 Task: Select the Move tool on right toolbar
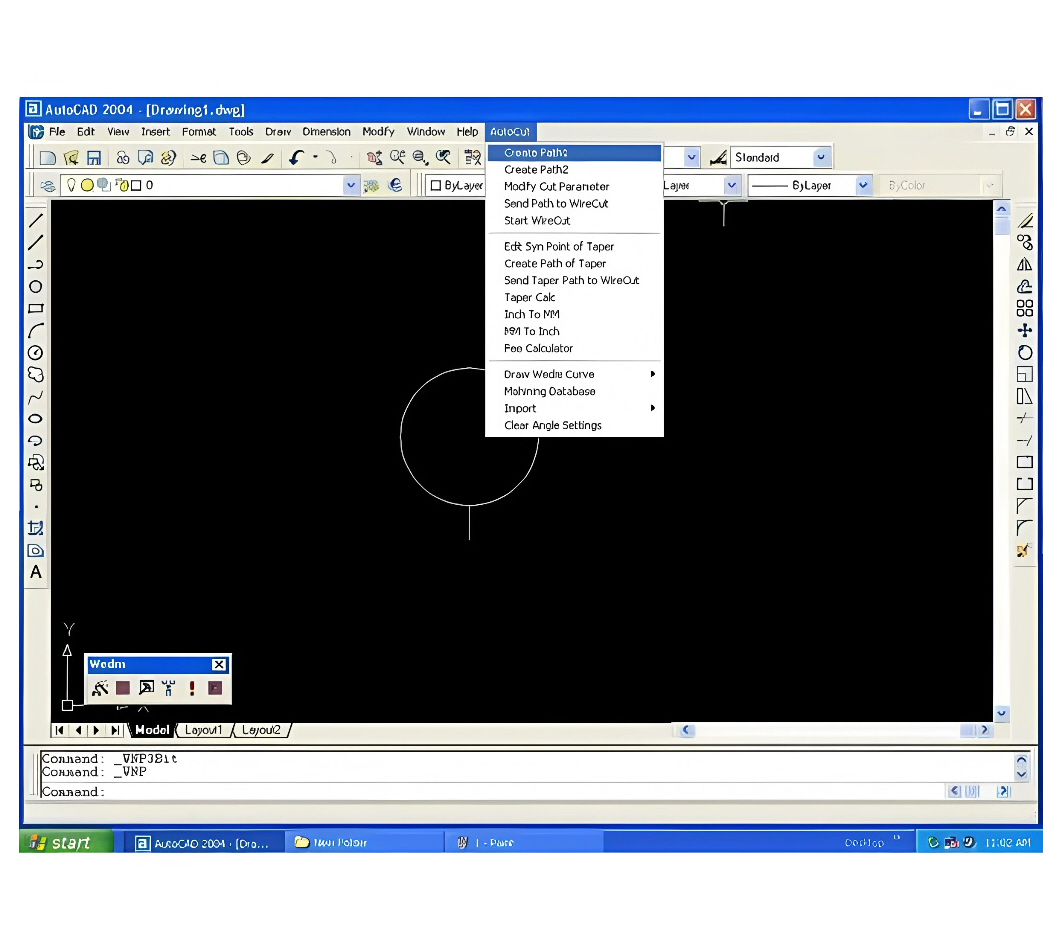[1025, 330]
